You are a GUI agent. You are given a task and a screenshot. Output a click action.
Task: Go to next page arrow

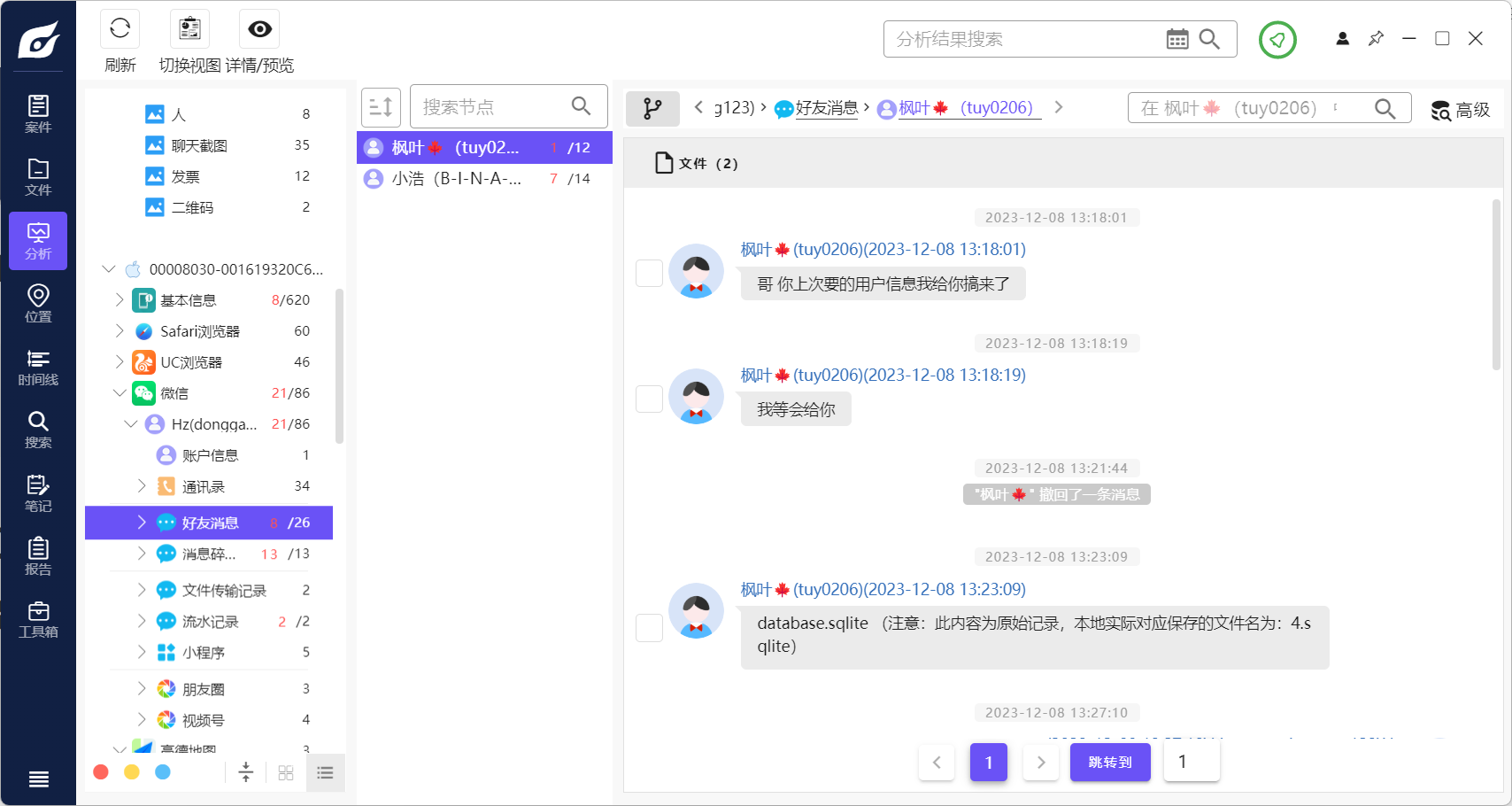[1041, 763]
